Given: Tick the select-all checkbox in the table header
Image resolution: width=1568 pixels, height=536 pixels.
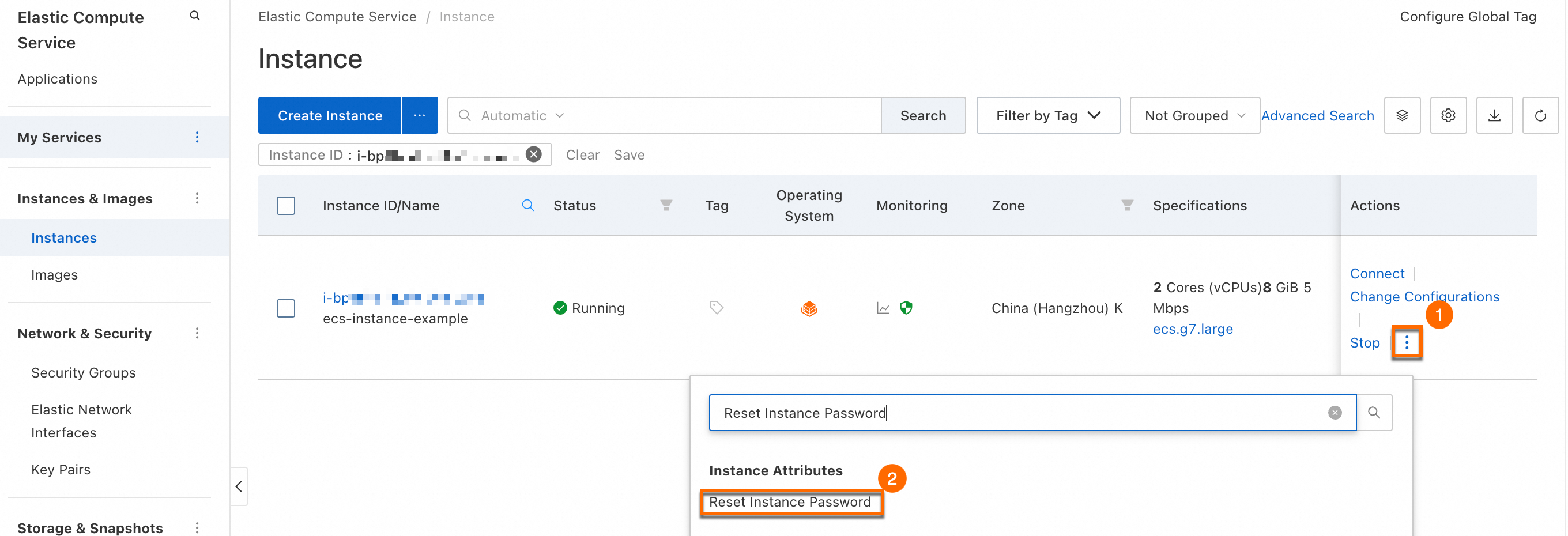Looking at the screenshot, I should coord(285,206).
